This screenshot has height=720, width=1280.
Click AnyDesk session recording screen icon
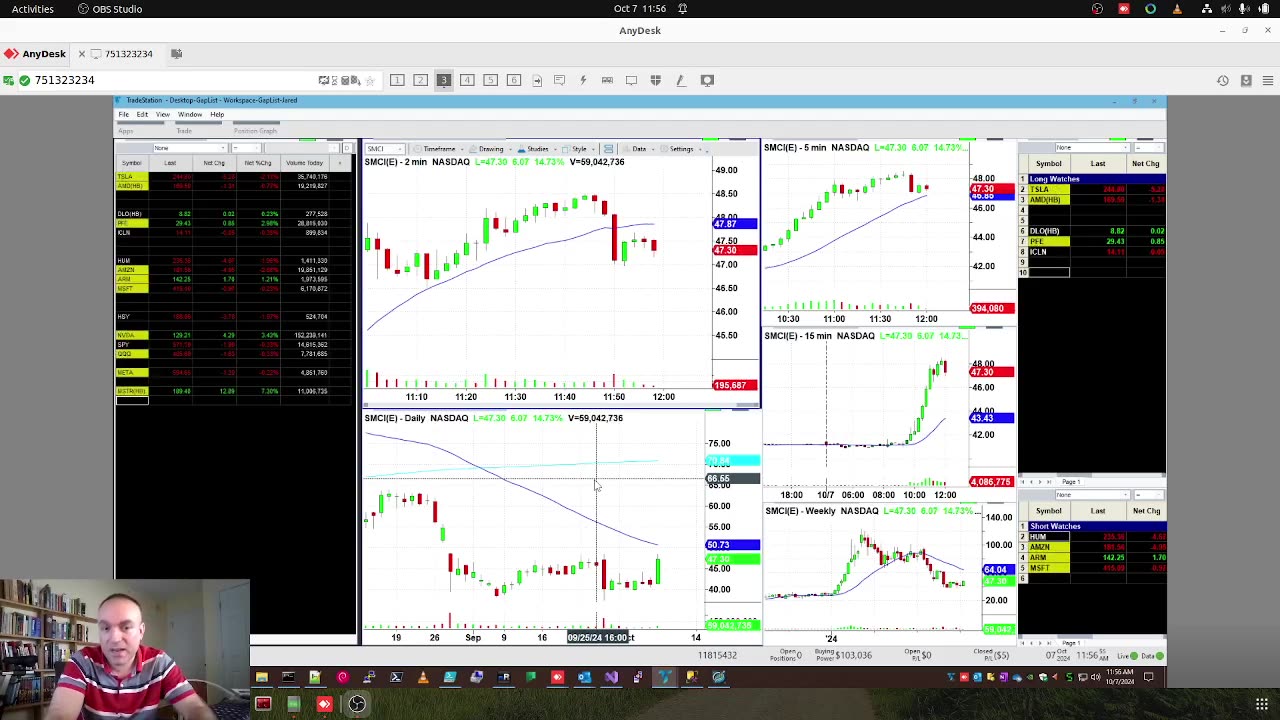[707, 80]
